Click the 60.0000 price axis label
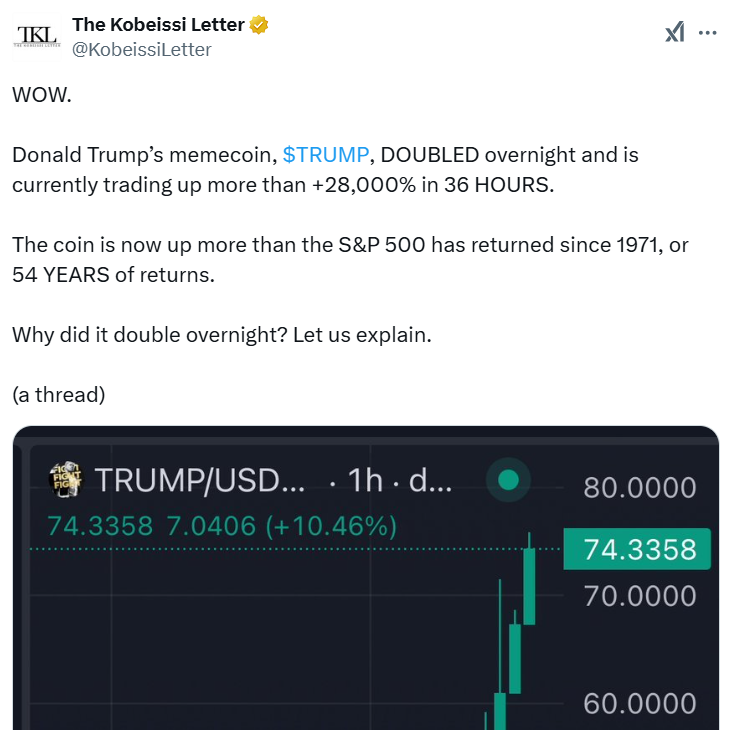The width and height of the screenshot is (731, 730). pyautogui.click(x=639, y=703)
